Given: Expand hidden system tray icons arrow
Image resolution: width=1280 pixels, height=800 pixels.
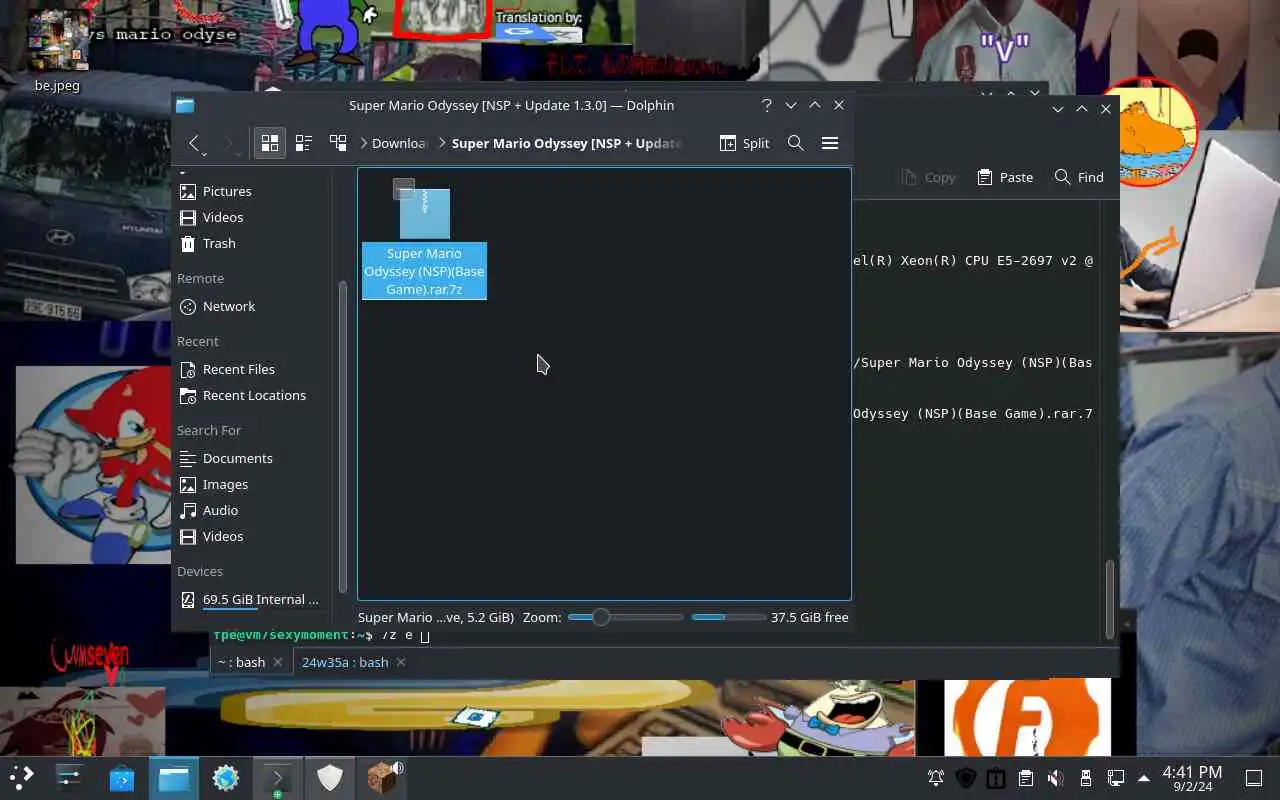Looking at the screenshot, I should 1144,778.
